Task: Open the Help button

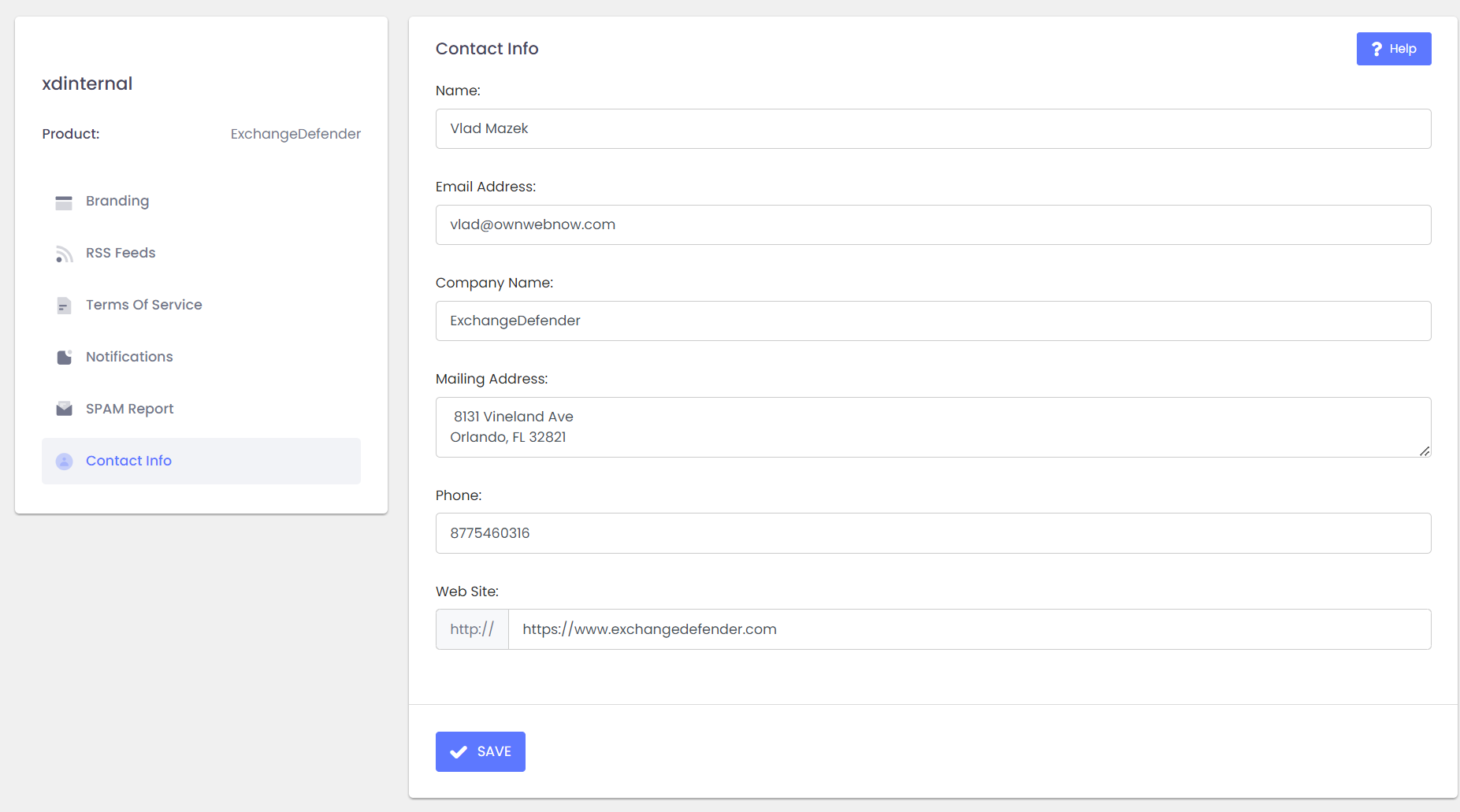Action: point(1393,49)
